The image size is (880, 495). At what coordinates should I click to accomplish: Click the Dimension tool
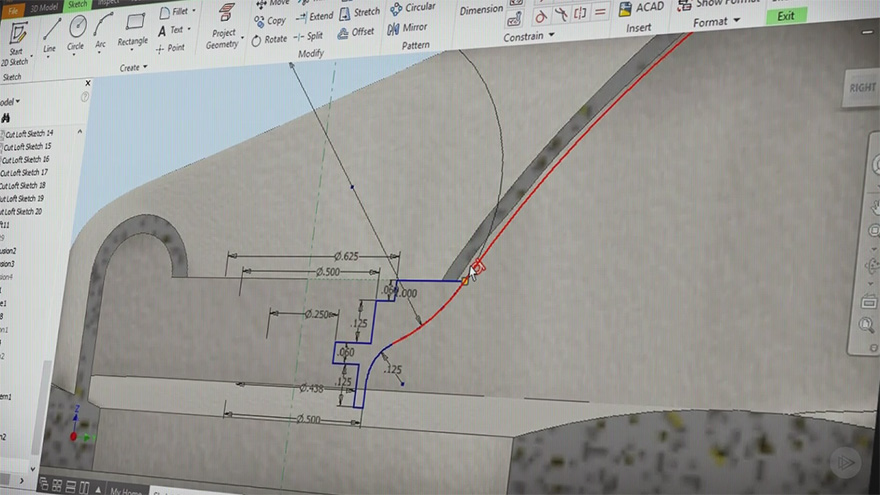tap(481, 10)
